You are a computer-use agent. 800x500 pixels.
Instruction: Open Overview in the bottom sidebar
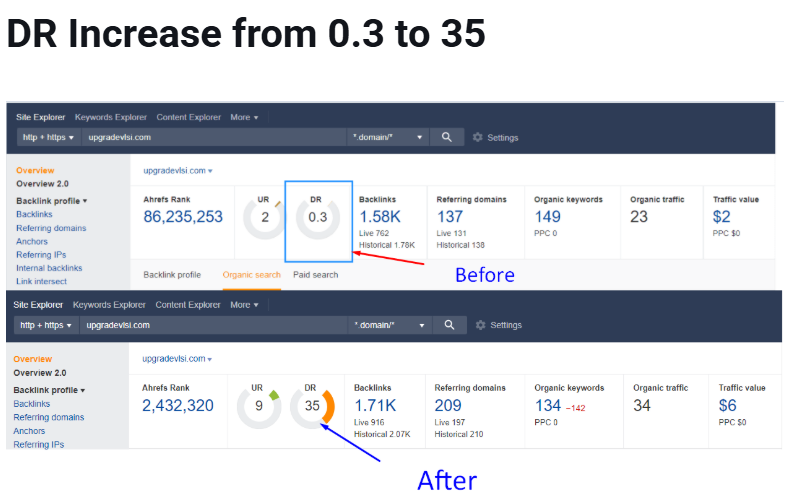point(33,359)
